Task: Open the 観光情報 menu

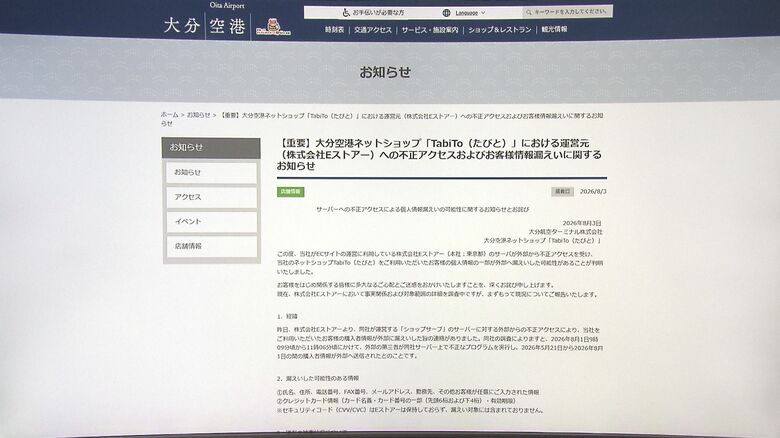Action: click(554, 29)
